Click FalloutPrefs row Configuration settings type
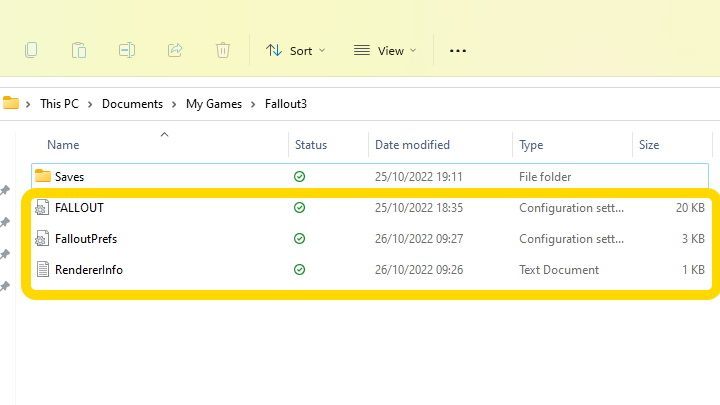Image resolution: width=720 pixels, height=405 pixels. pyautogui.click(x=571, y=239)
